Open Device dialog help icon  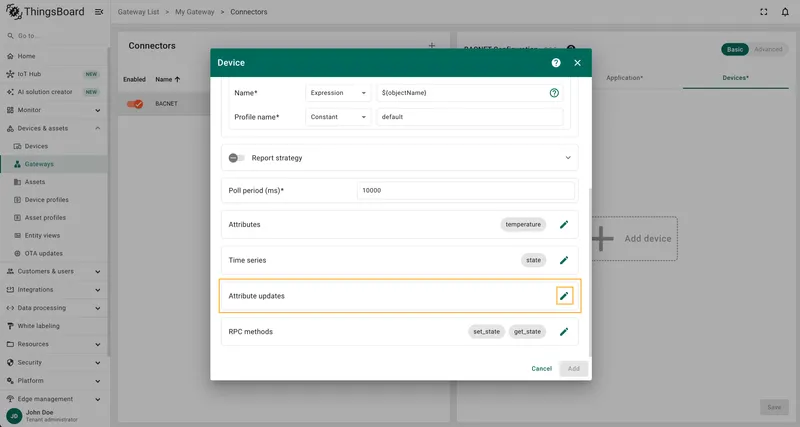[x=556, y=63]
